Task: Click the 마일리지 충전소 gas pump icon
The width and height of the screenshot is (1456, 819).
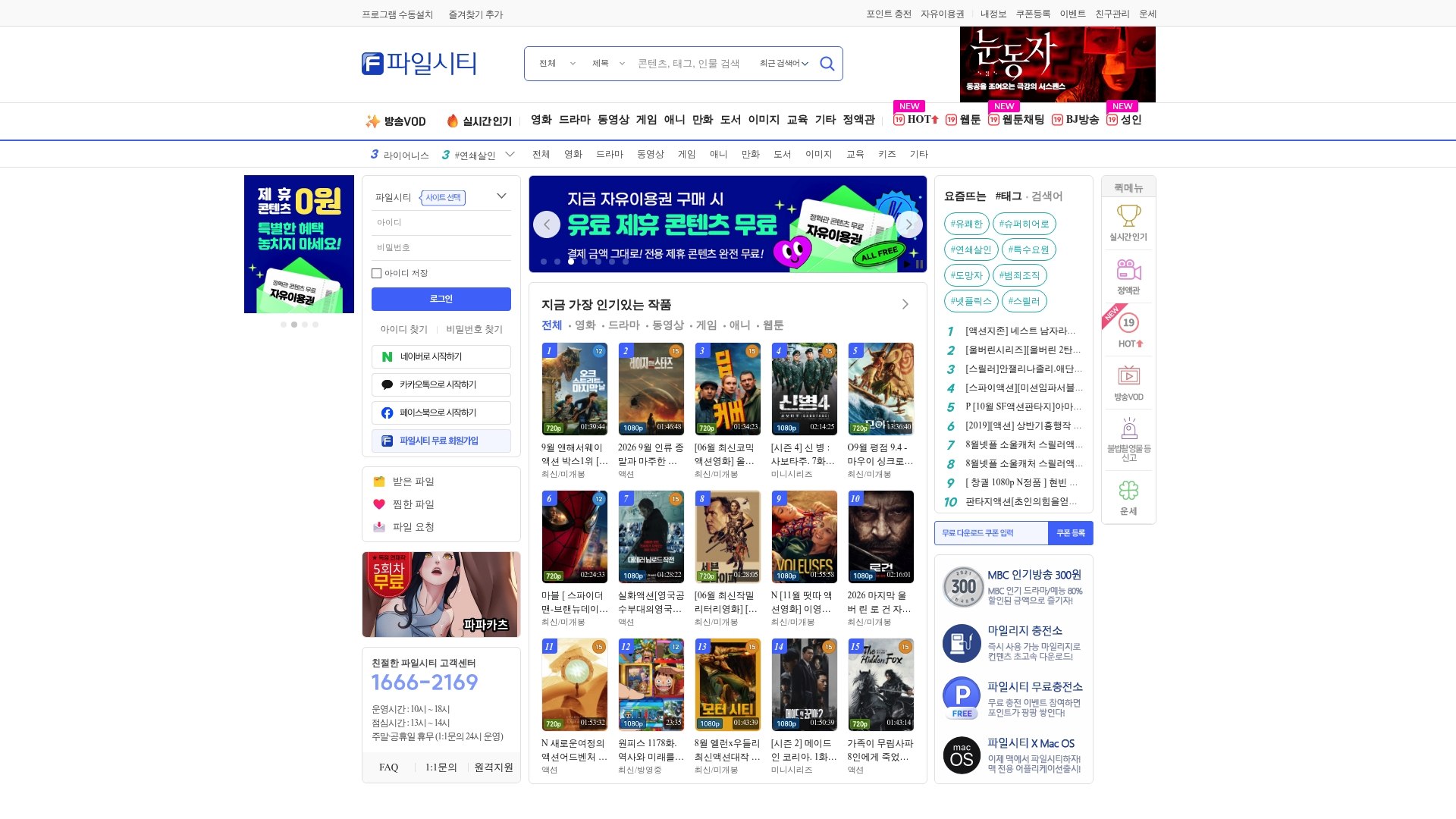Action: 962,643
